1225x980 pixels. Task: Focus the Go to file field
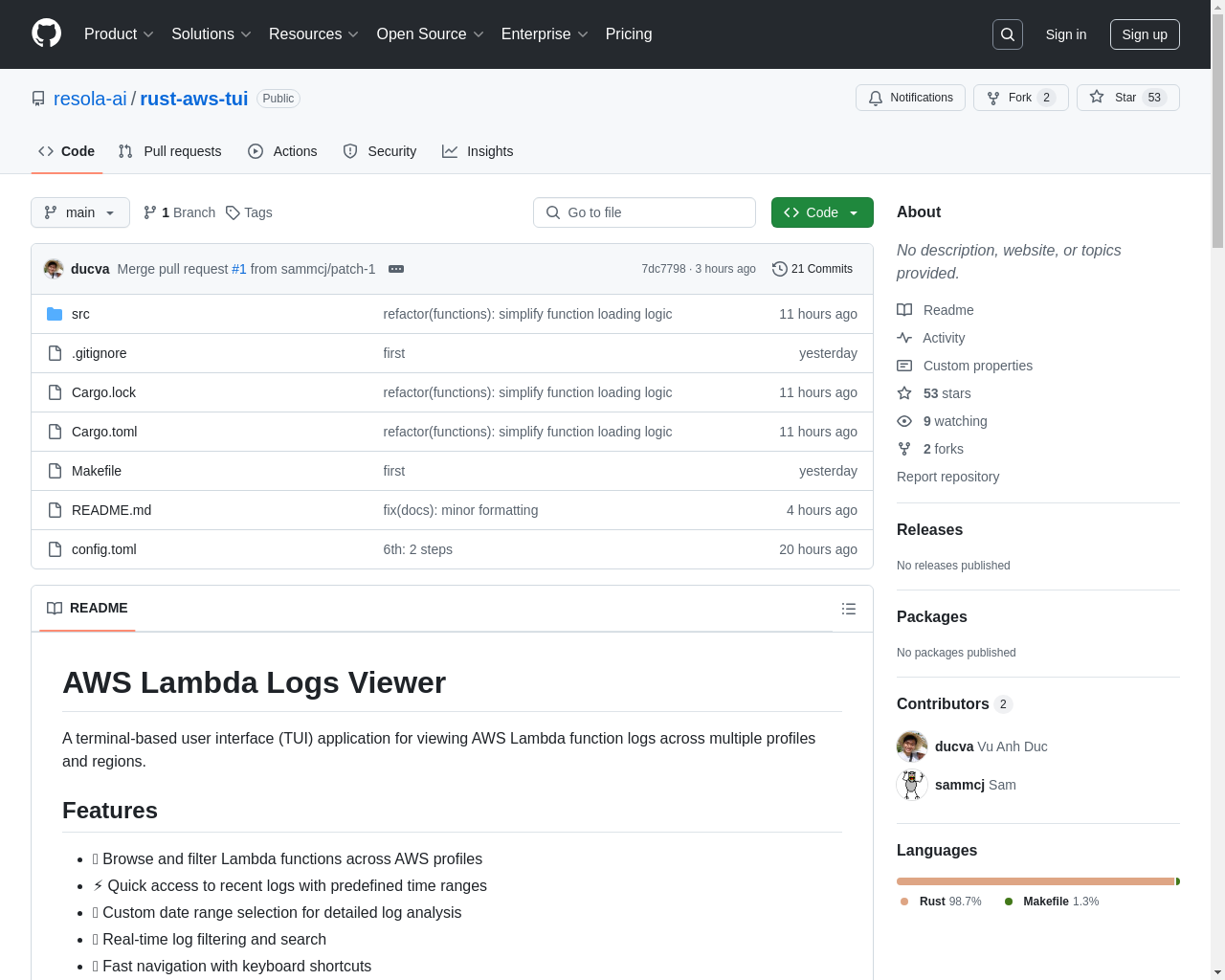tap(644, 212)
